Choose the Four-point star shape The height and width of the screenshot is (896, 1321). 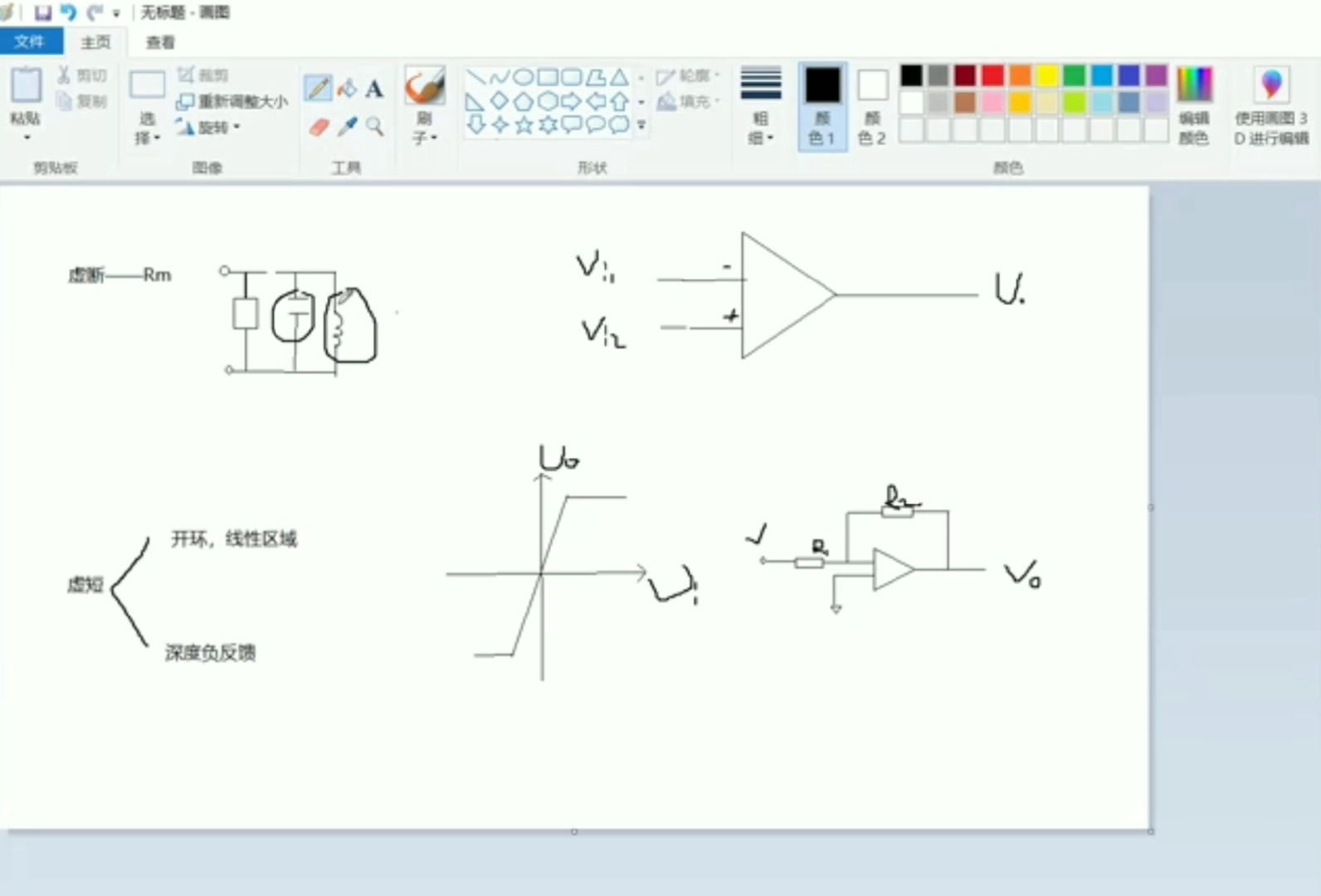pos(500,124)
